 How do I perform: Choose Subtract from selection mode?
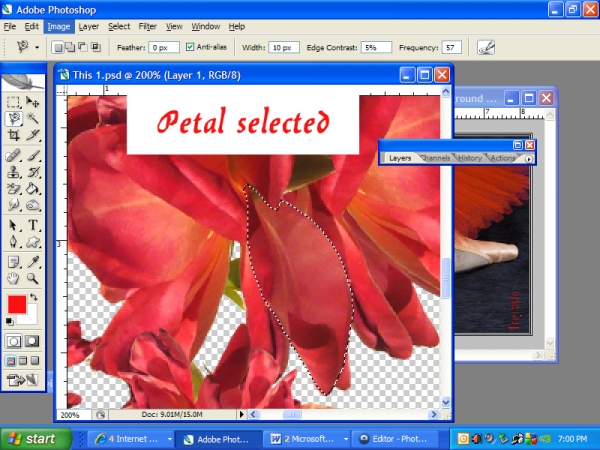point(83,47)
